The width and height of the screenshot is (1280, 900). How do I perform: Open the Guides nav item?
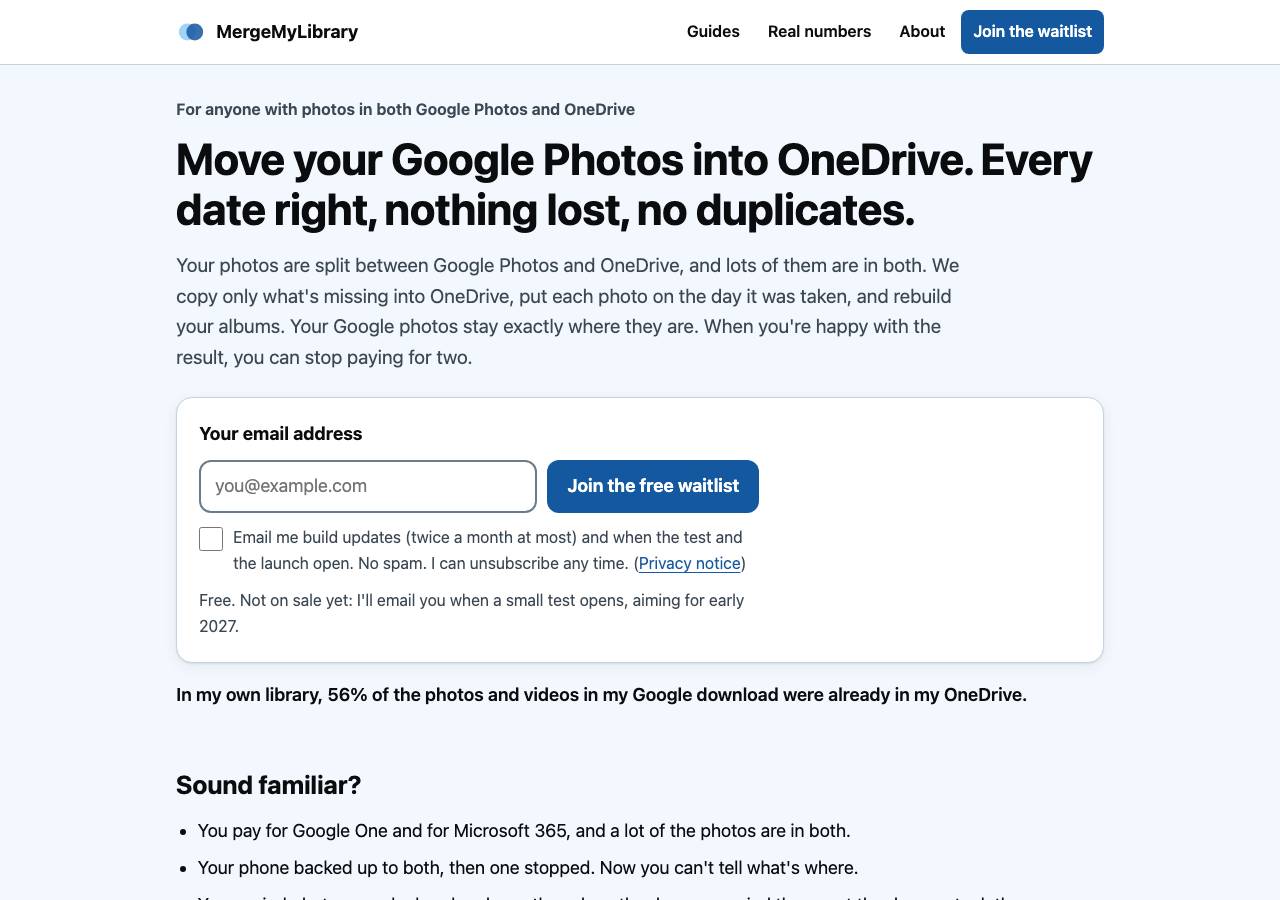pos(713,32)
